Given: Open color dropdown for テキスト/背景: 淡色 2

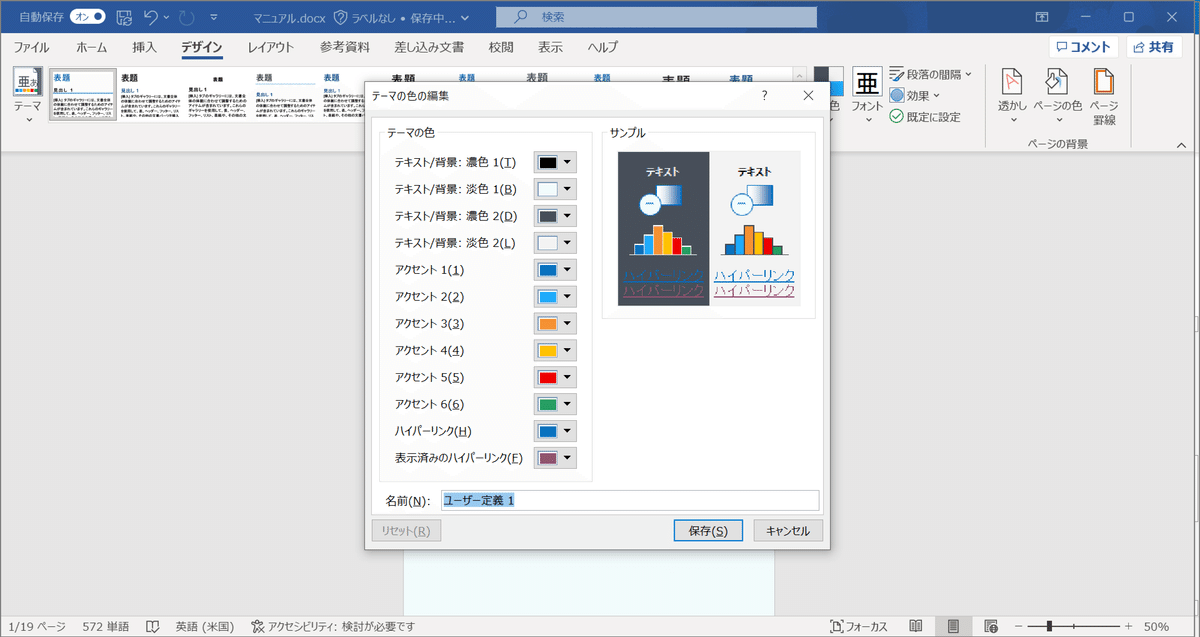Looking at the screenshot, I should [555, 243].
